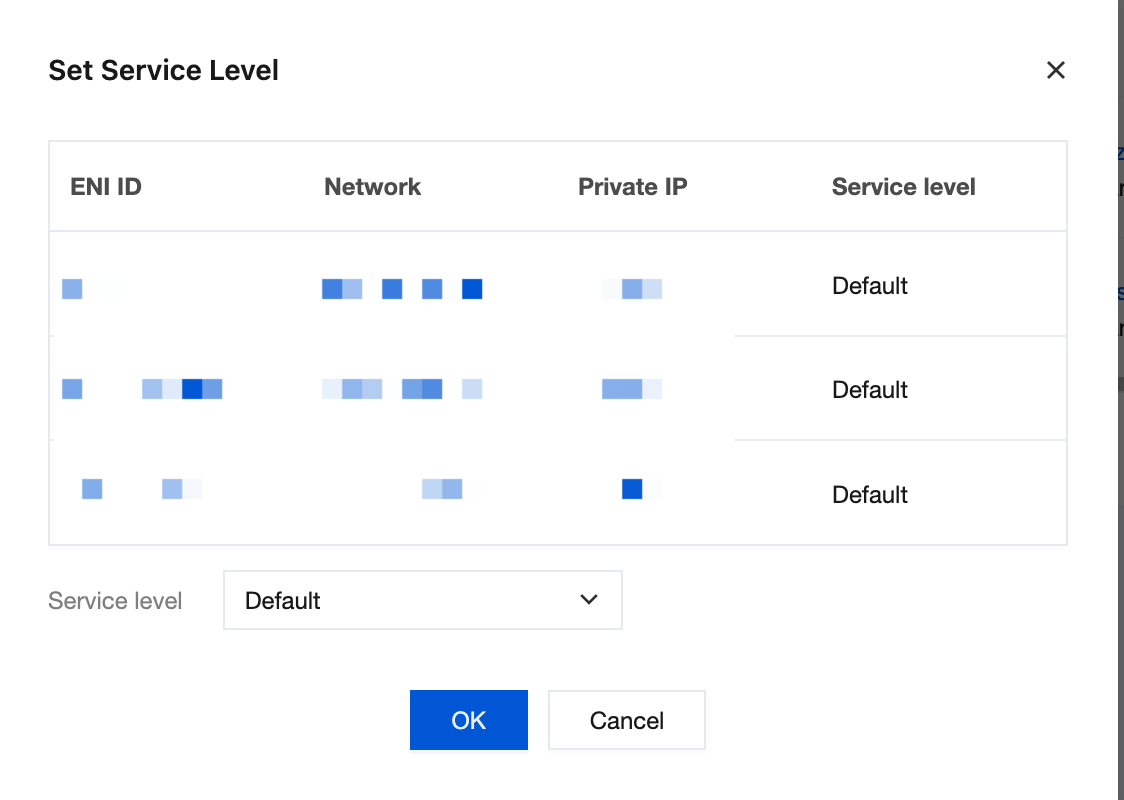The image size is (1124, 800).
Task: Open the first row's Network entry
Action: [x=402, y=289]
